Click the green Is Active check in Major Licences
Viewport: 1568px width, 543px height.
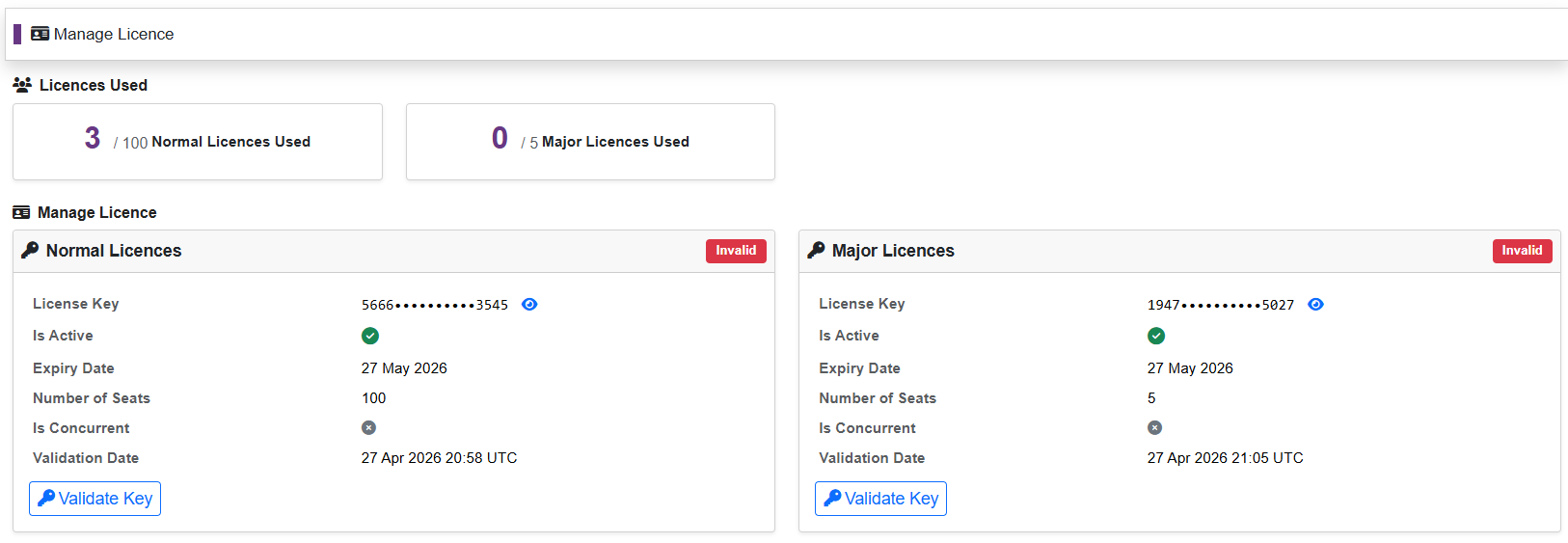tap(1156, 336)
